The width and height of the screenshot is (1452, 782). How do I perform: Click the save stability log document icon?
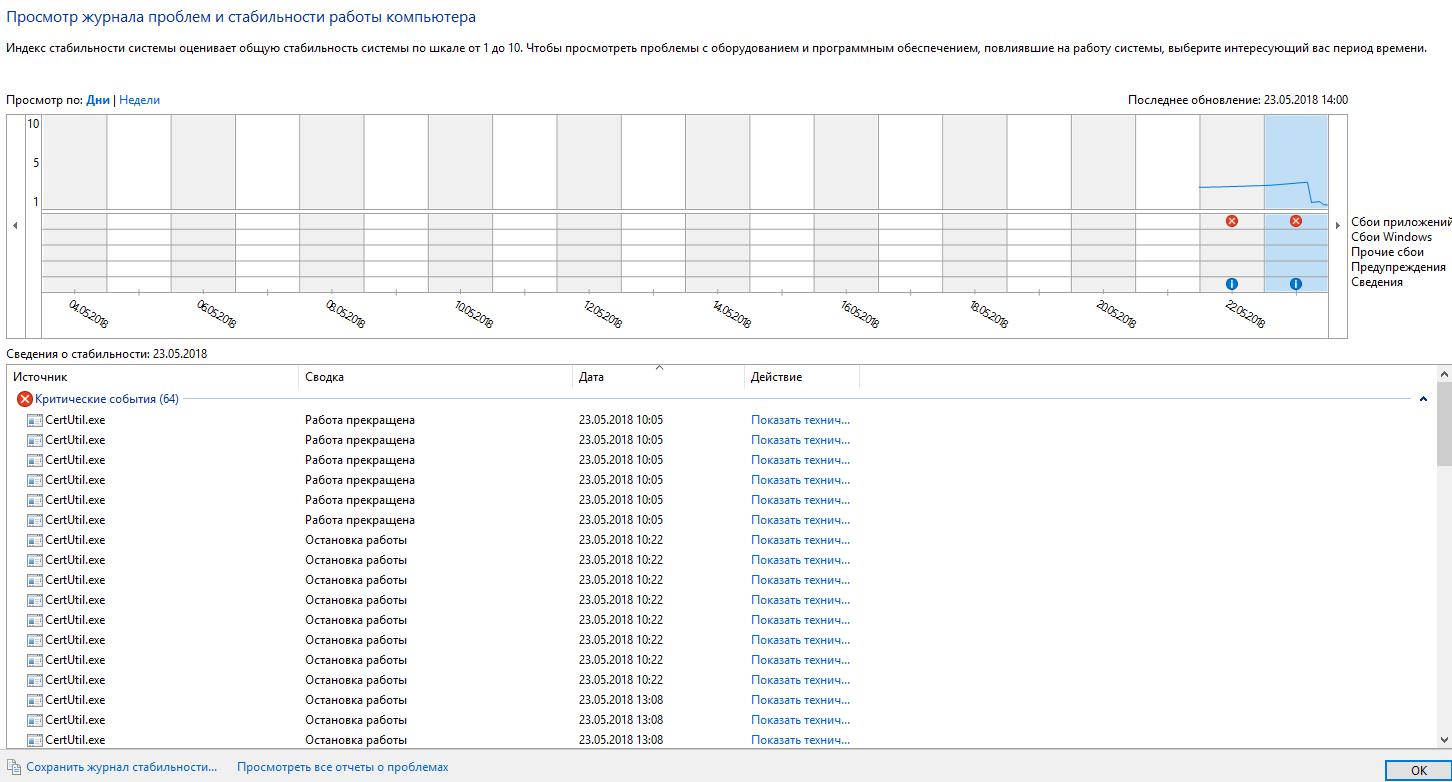[x=13, y=768]
